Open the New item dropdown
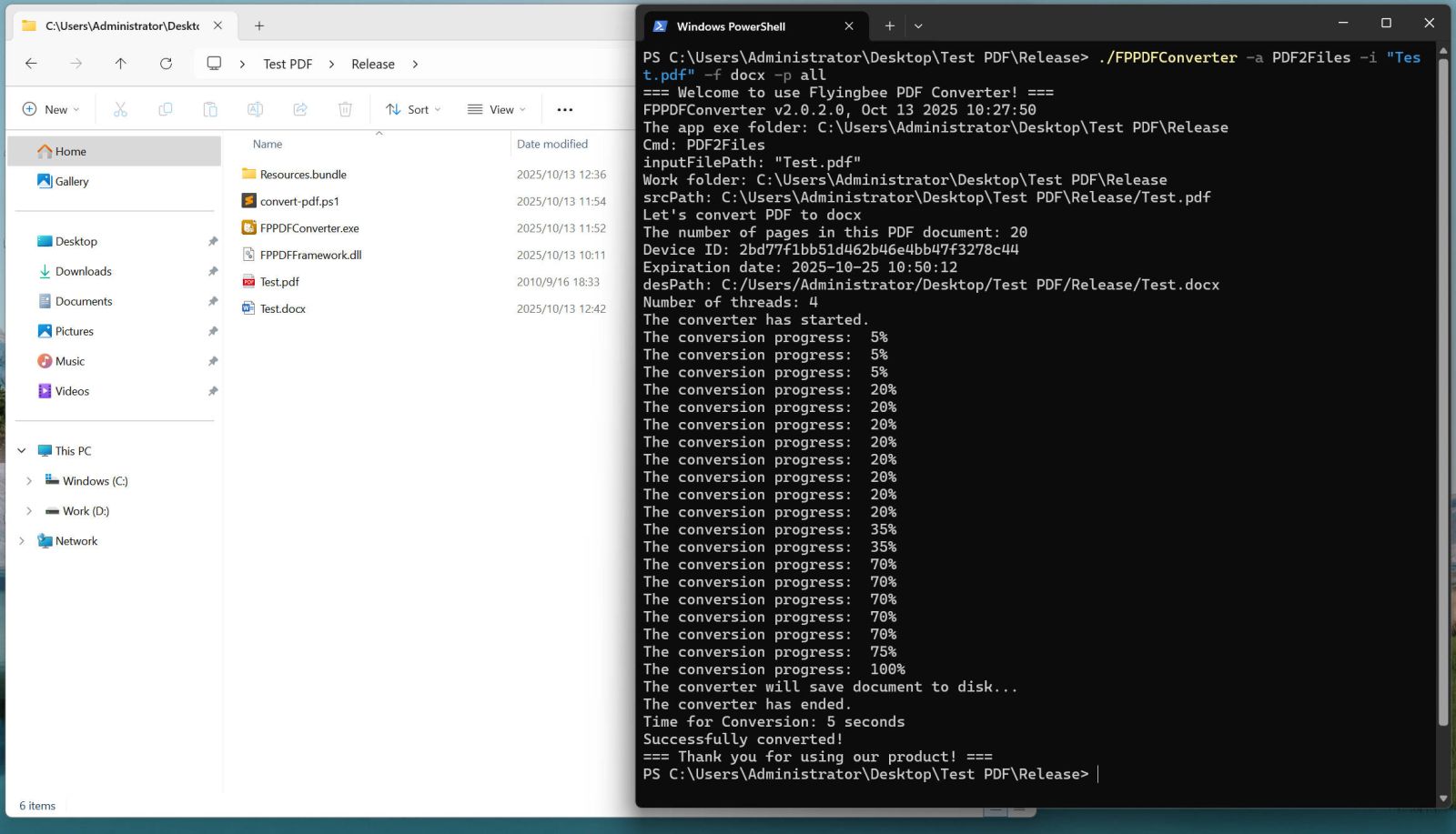 pos(50,109)
